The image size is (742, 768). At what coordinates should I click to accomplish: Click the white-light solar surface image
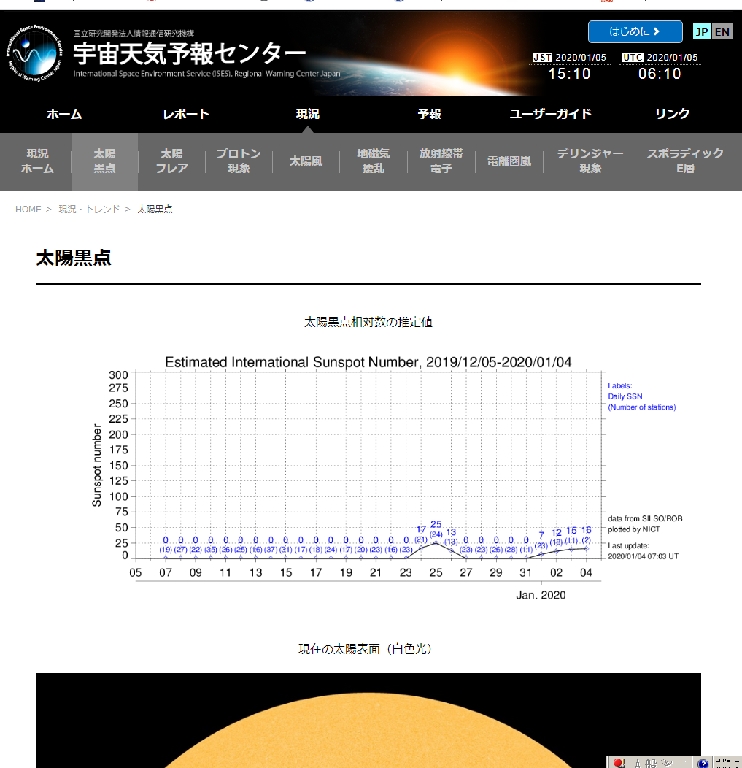(368, 720)
